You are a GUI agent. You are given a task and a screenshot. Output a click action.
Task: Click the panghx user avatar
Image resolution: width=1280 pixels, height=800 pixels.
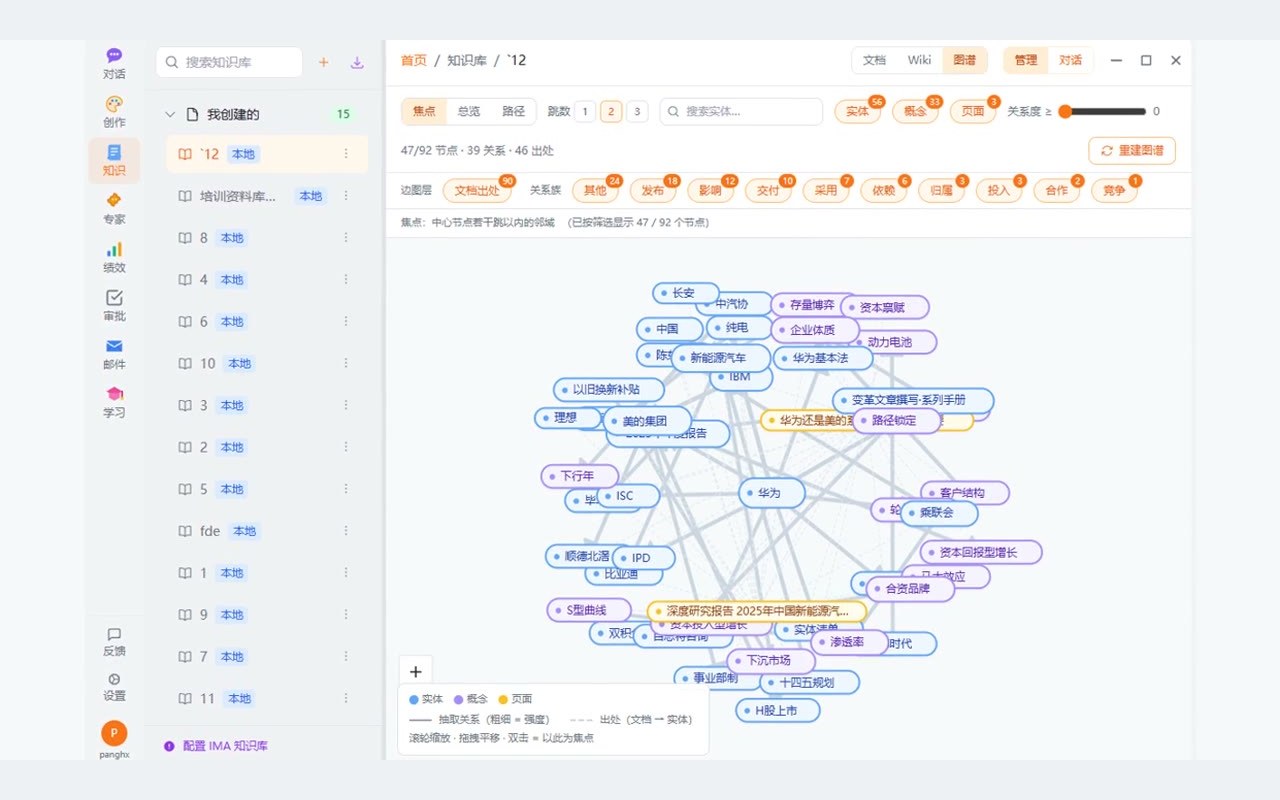[114, 733]
